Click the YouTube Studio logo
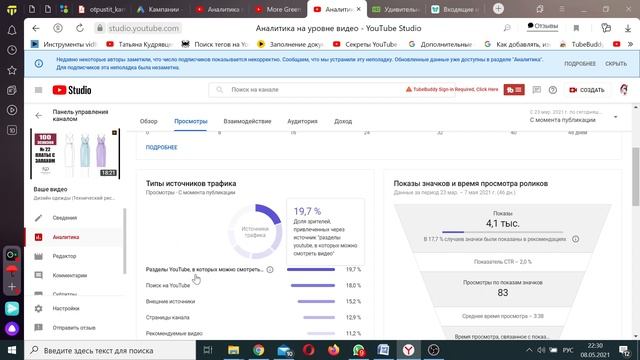Screen dimensions: 640x360 (72, 90)
